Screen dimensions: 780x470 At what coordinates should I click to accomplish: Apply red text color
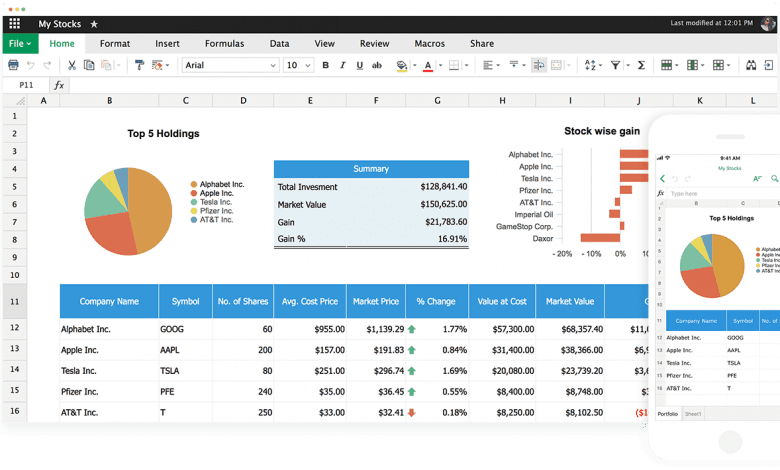tap(428, 66)
